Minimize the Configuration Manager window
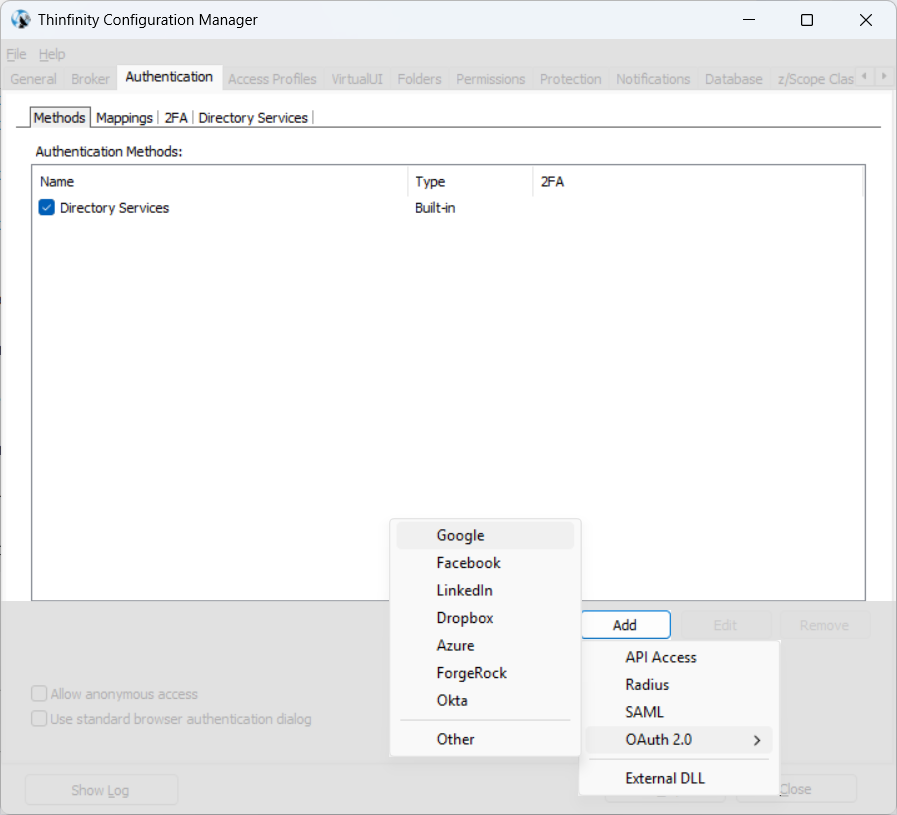Image resolution: width=897 pixels, height=815 pixels. [749, 20]
